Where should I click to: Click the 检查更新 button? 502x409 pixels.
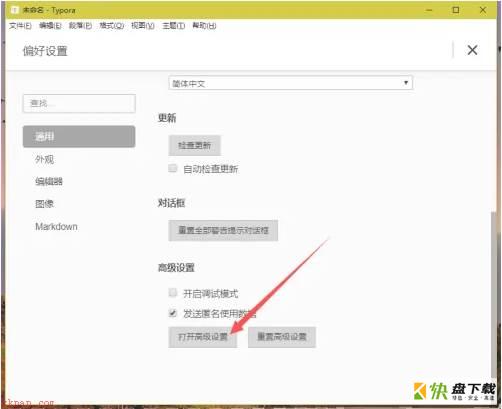[x=194, y=145]
